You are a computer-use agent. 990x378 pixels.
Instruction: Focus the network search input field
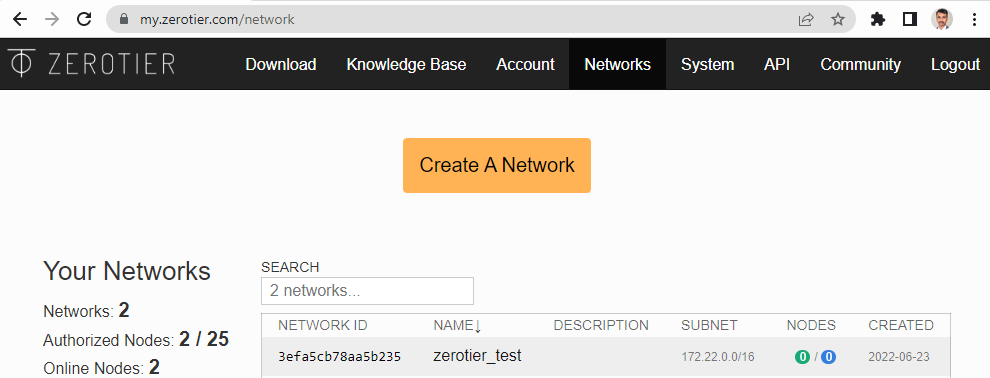click(x=367, y=291)
